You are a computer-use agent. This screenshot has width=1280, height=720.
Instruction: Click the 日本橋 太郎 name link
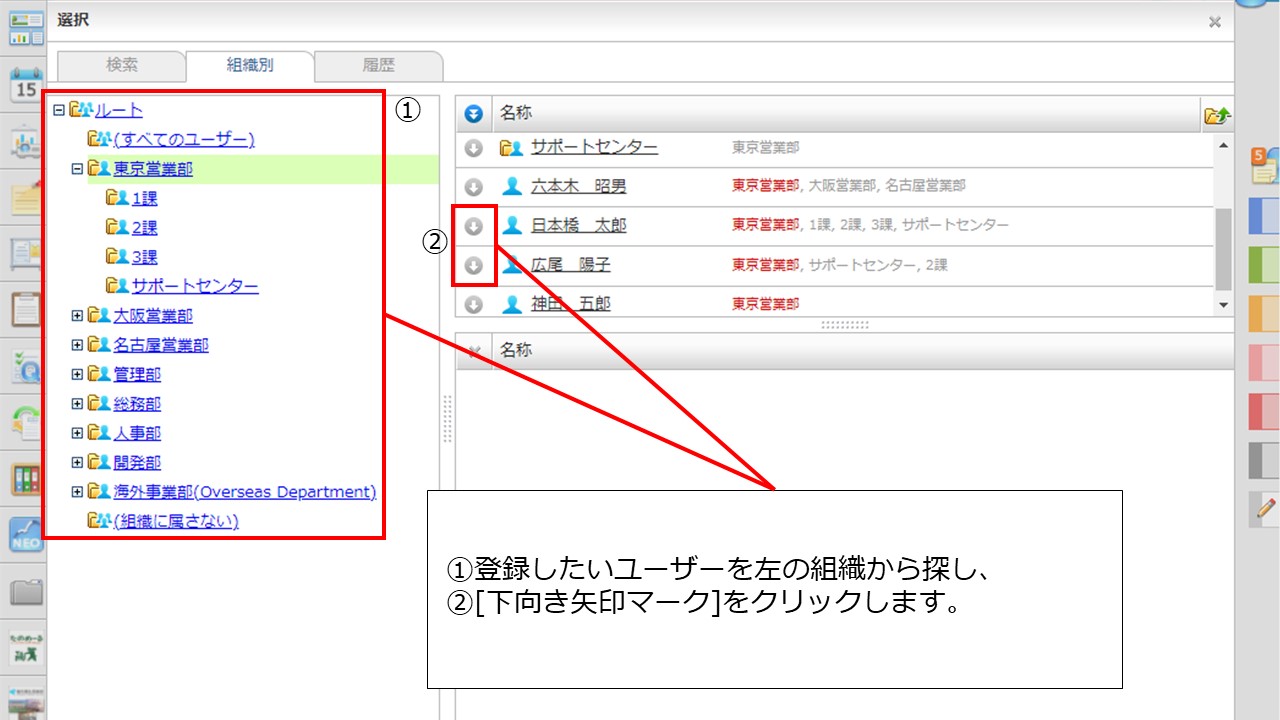pos(578,226)
